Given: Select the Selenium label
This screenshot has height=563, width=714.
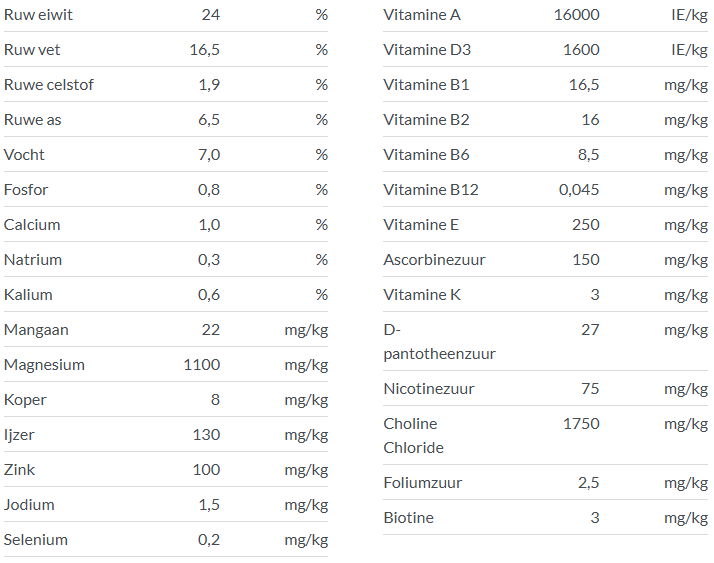Looking at the screenshot, I should pyautogui.click(x=36, y=540).
